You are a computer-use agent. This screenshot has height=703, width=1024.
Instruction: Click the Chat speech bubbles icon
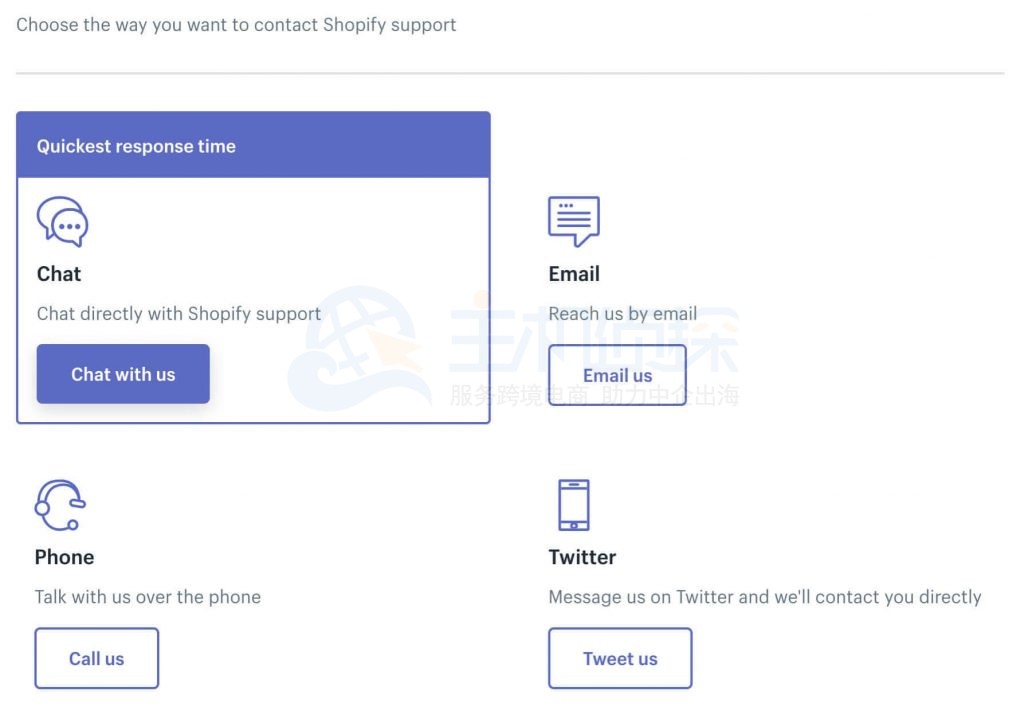(x=63, y=222)
